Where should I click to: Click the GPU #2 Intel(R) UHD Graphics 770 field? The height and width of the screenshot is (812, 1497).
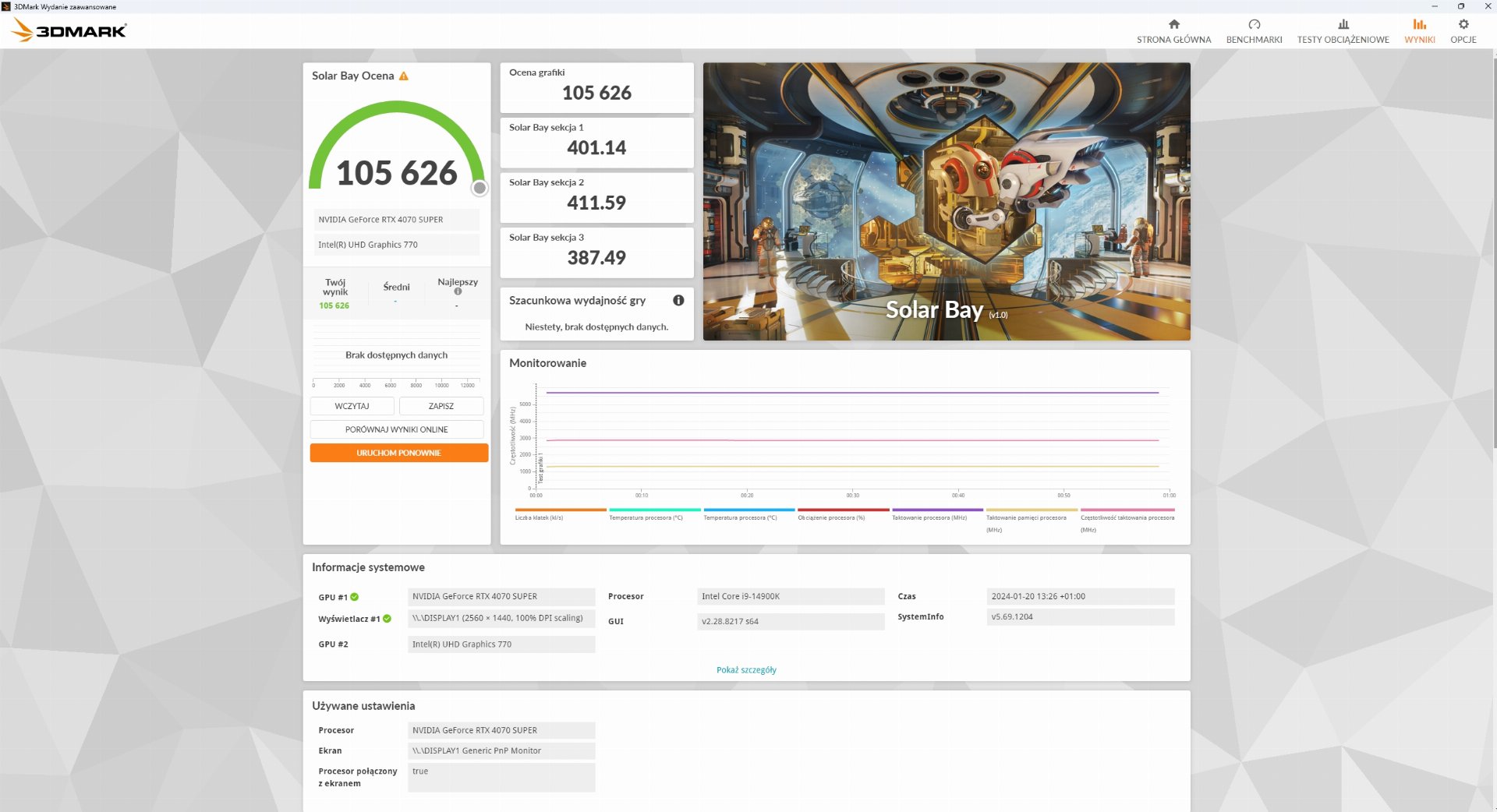[x=501, y=644]
